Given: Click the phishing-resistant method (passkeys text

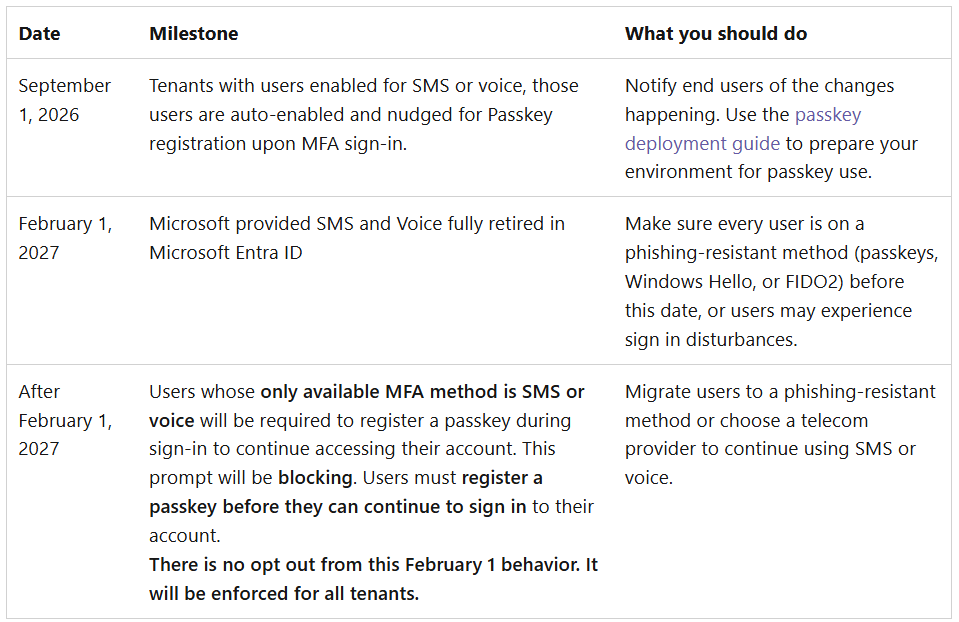Looking at the screenshot, I should coord(781,253).
